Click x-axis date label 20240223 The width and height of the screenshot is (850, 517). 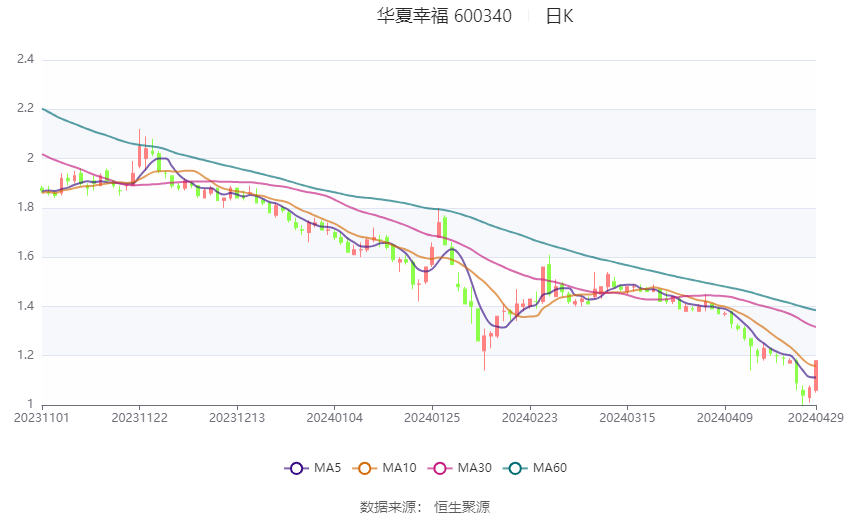coord(530,418)
